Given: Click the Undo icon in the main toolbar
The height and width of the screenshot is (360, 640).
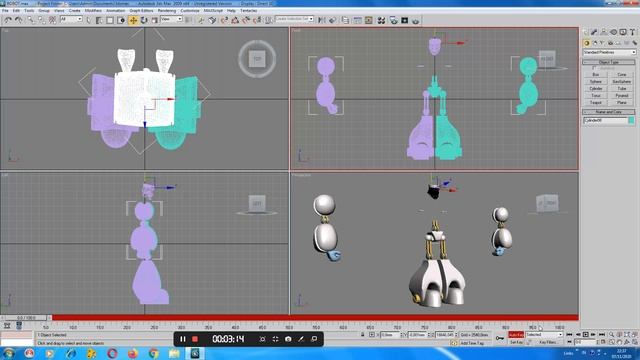Looking at the screenshot, I should pos(8,20).
